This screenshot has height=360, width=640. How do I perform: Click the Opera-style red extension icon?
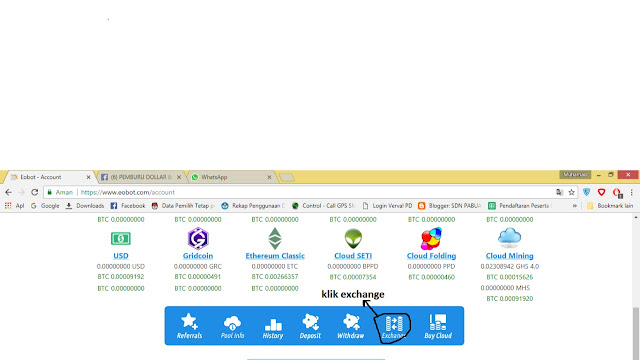(x=617, y=193)
